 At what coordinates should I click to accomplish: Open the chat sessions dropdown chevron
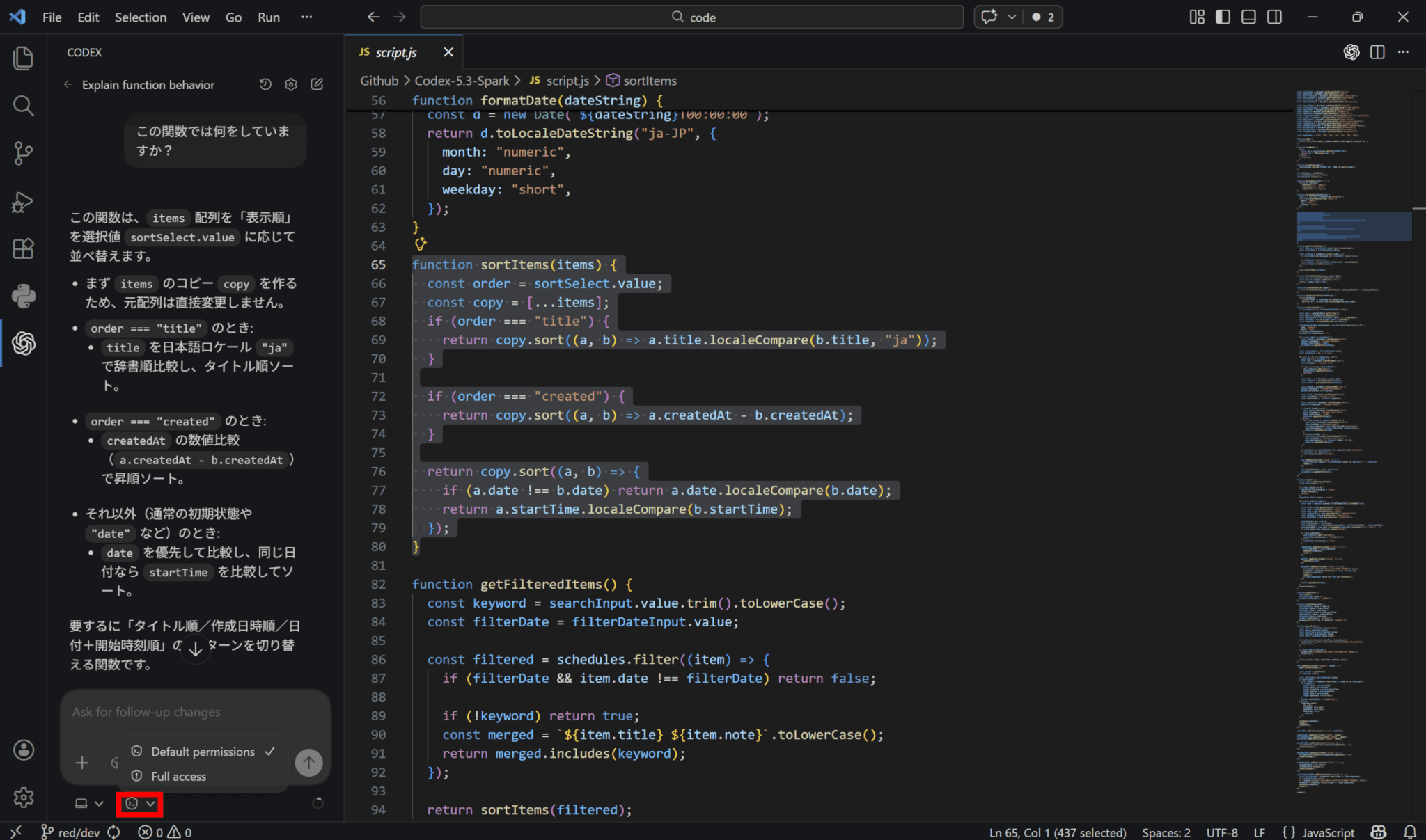1012,17
